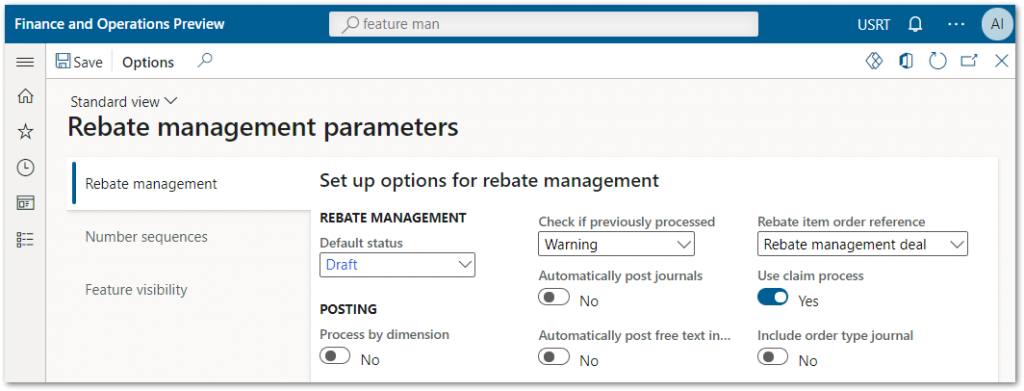Enable Automatically post journals toggle
Image resolution: width=1024 pixels, height=391 pixels.
click(554, 298)
